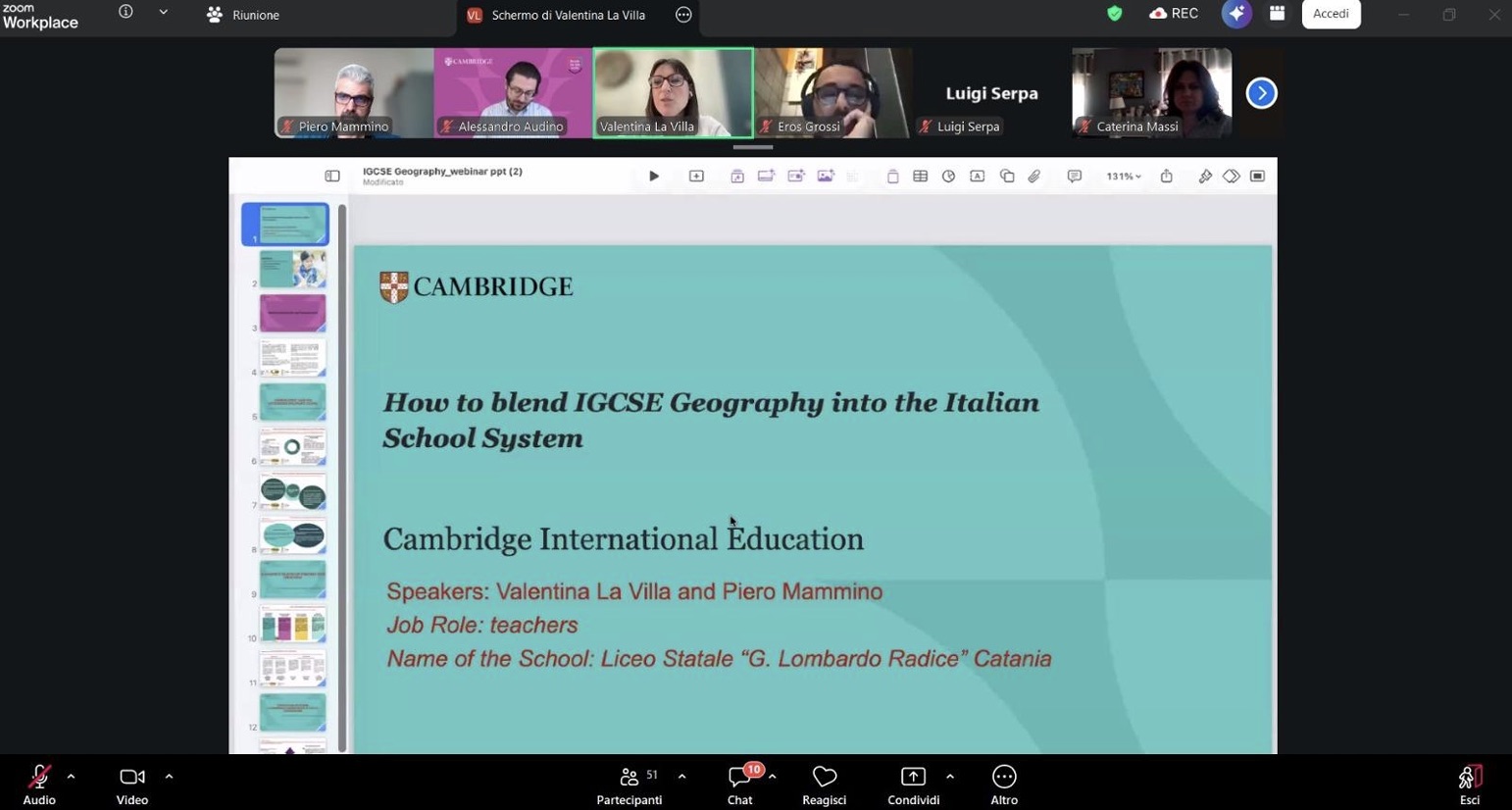Open the more options icon on shared screen tab
The height and width of the screenshot is (810, 1512).
click(x=683, y=15)
